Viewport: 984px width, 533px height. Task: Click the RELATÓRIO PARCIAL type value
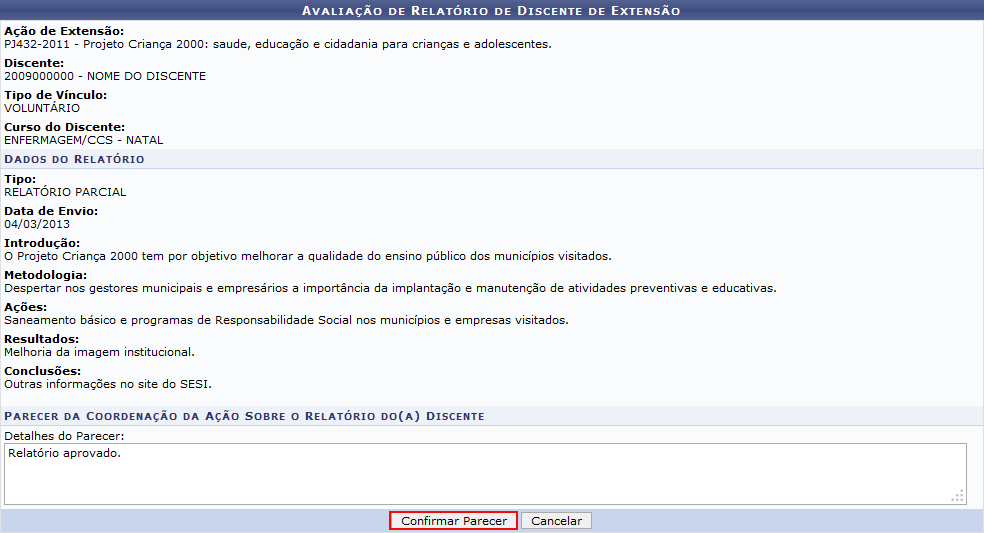tap(65, 192)
